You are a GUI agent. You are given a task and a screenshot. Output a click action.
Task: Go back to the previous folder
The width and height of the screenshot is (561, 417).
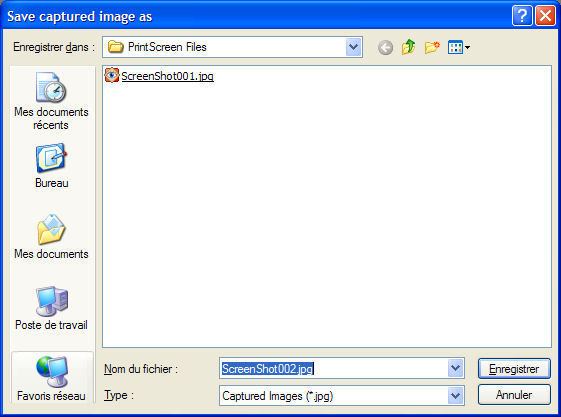coord(385,47)
